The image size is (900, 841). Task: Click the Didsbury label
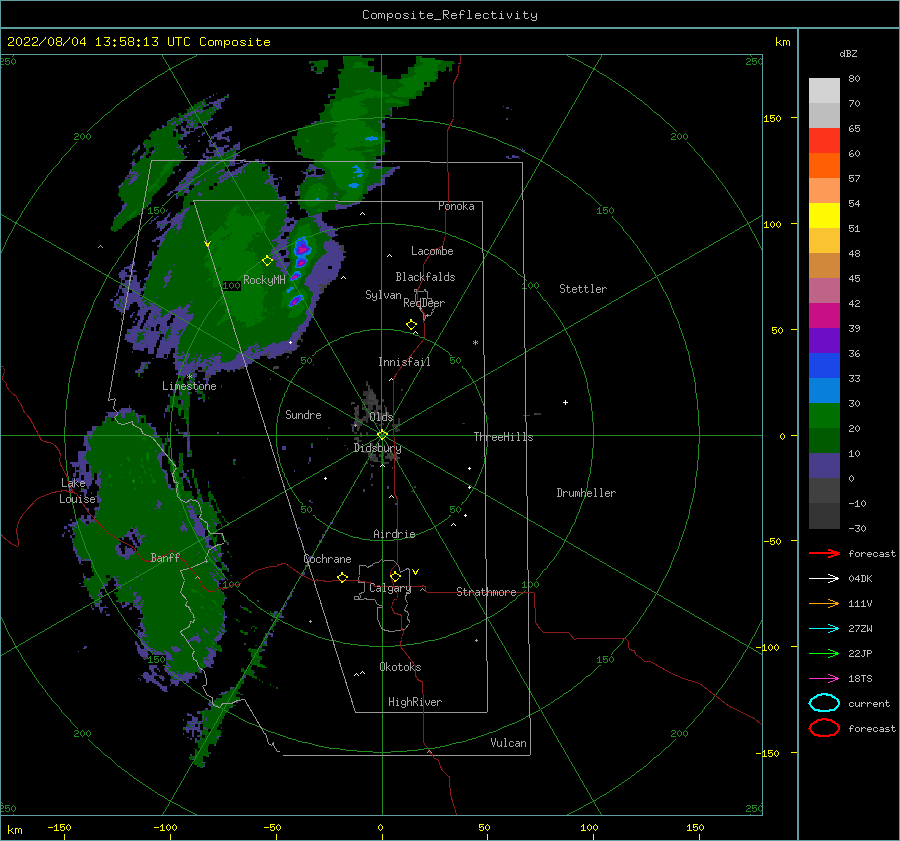tap(377, 448)
